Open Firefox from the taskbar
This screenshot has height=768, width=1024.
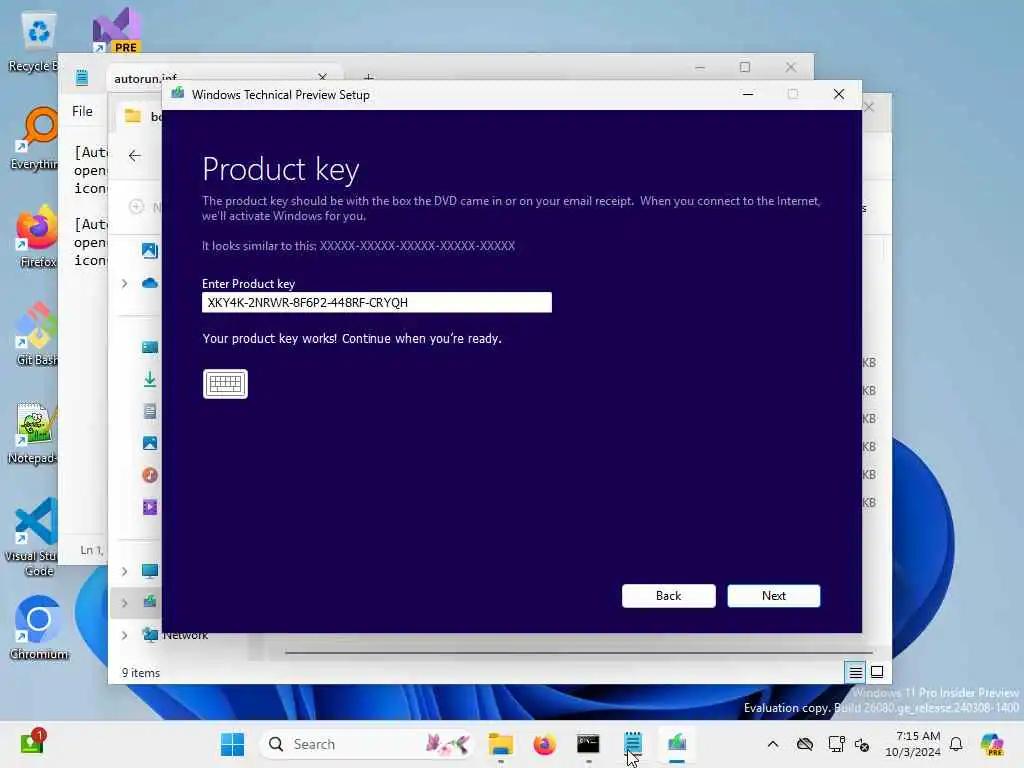[545, 744]
